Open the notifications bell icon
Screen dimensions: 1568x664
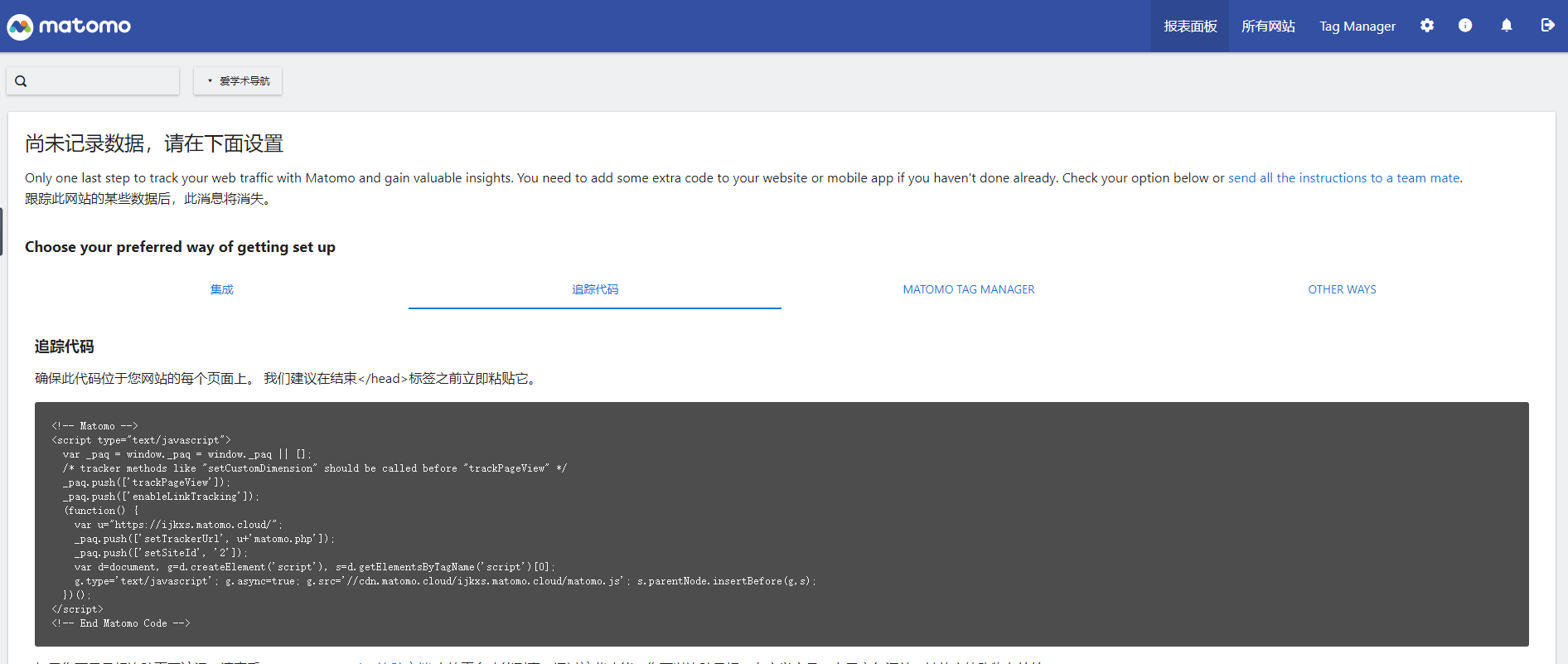point(1507,26)
